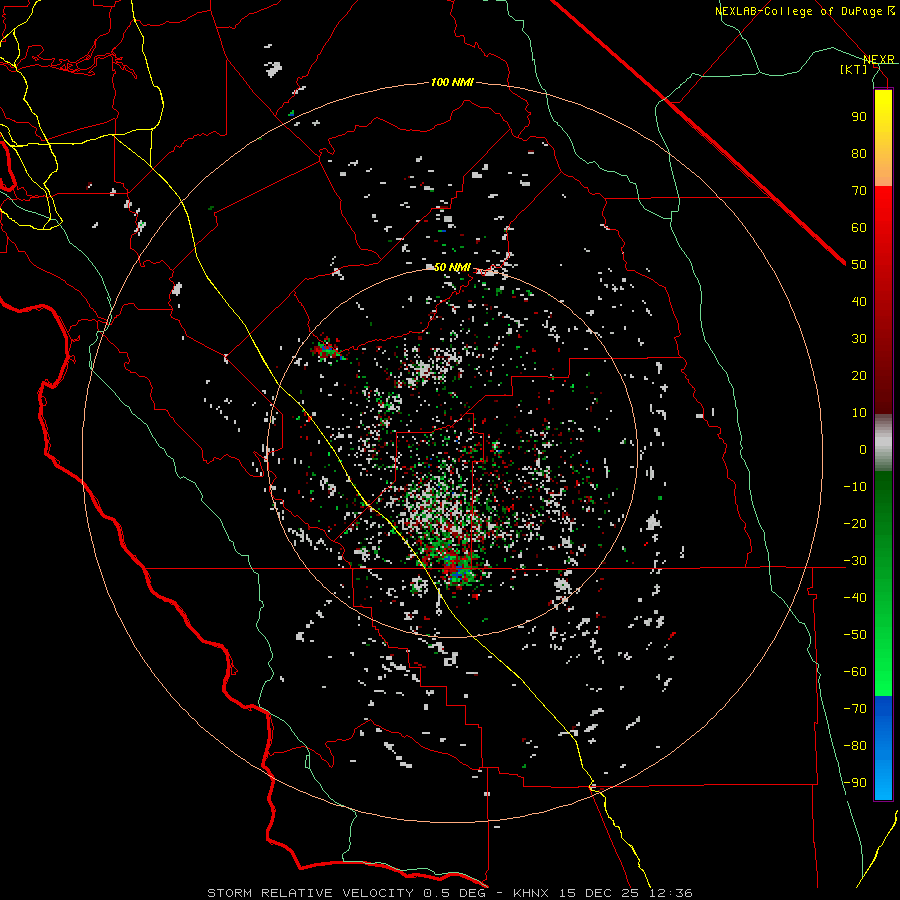Select the -10 knot scale label
The image size is (900, 900).
coord(855,487)
